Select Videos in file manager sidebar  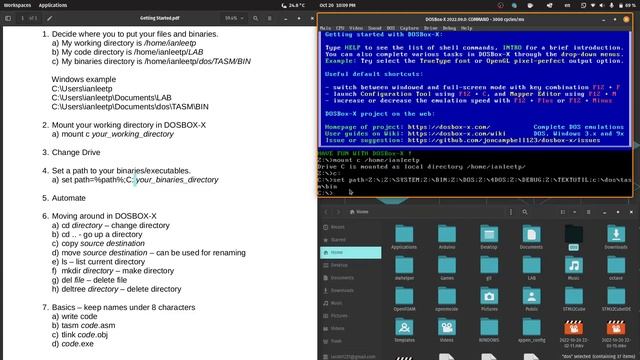tap(350, 328)
